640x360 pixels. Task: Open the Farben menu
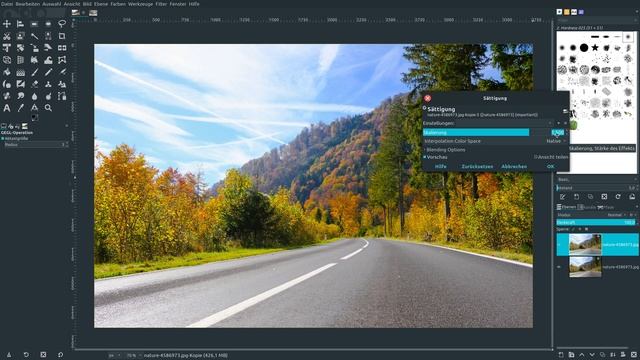pos(118,4)
